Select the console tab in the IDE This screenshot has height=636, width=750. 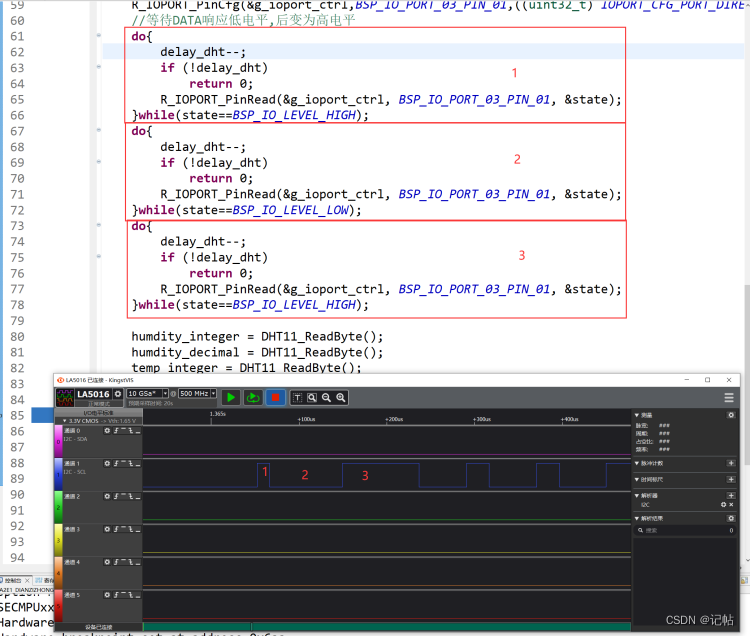13,580
